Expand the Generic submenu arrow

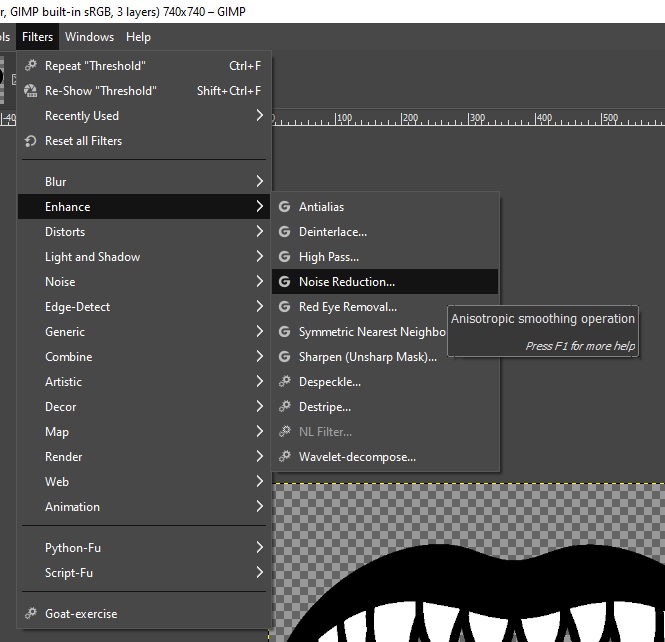[260, 332]
